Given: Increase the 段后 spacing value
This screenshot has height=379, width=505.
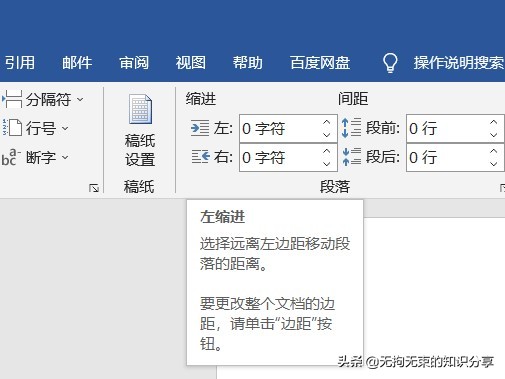Looking at the screenshot, I should (x=494, y=151).
